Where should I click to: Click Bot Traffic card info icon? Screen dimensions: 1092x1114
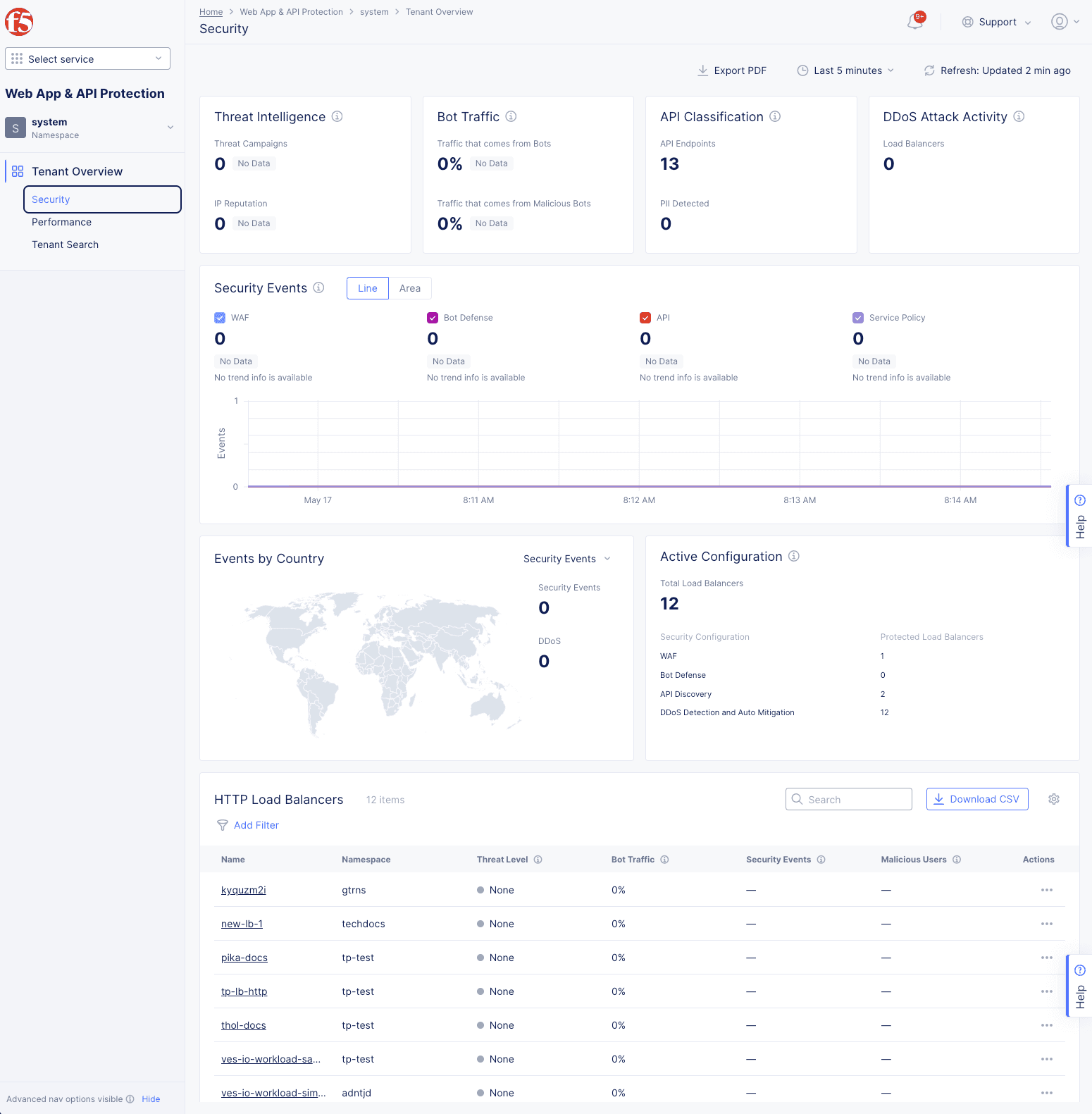(511, 116)
